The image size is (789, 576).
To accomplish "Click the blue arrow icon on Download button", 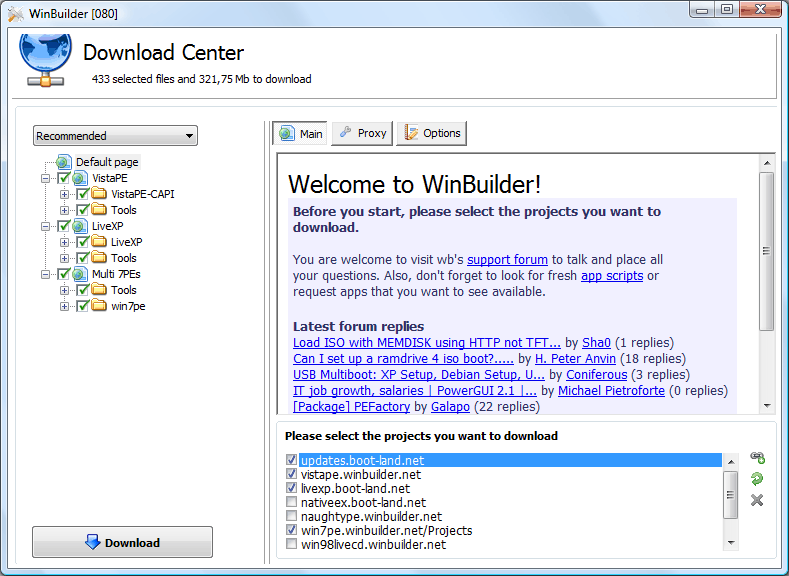I will (x=93, y=542).
